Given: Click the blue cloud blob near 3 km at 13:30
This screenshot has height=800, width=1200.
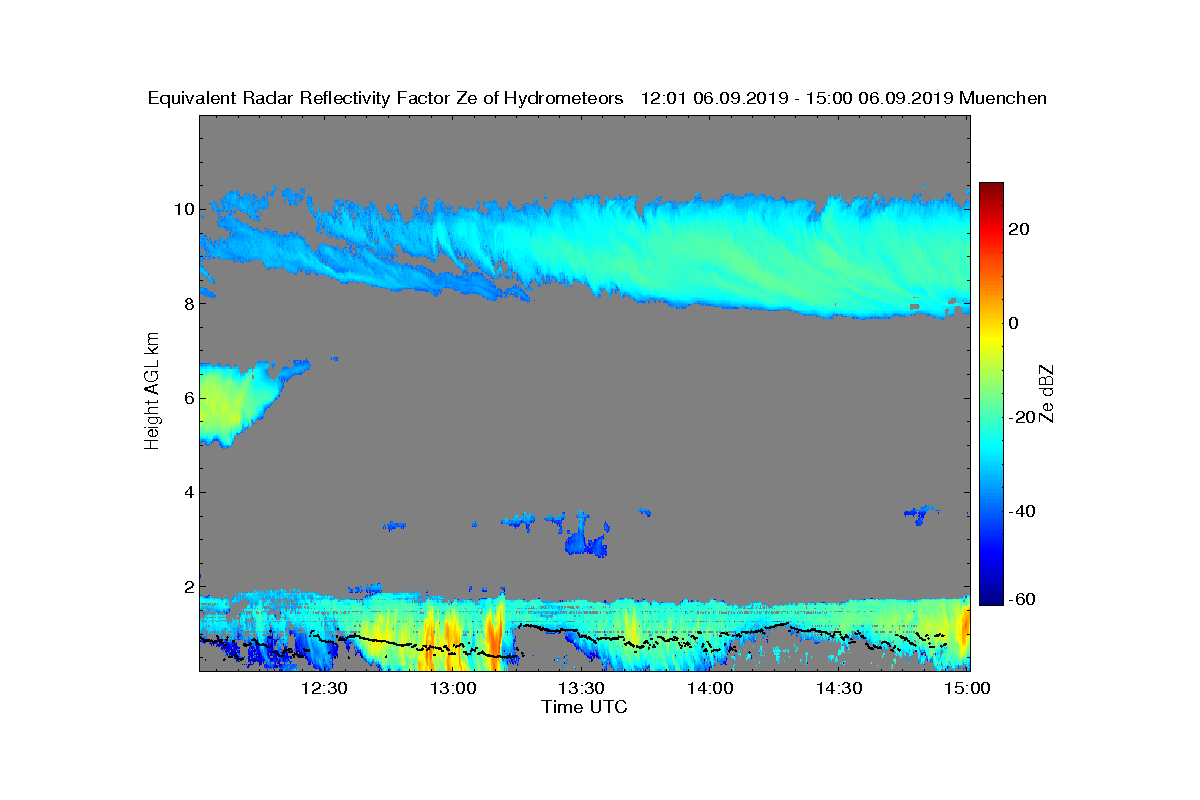Looking at the screenshot, I should pyautogui.click(x=587, y=538).
